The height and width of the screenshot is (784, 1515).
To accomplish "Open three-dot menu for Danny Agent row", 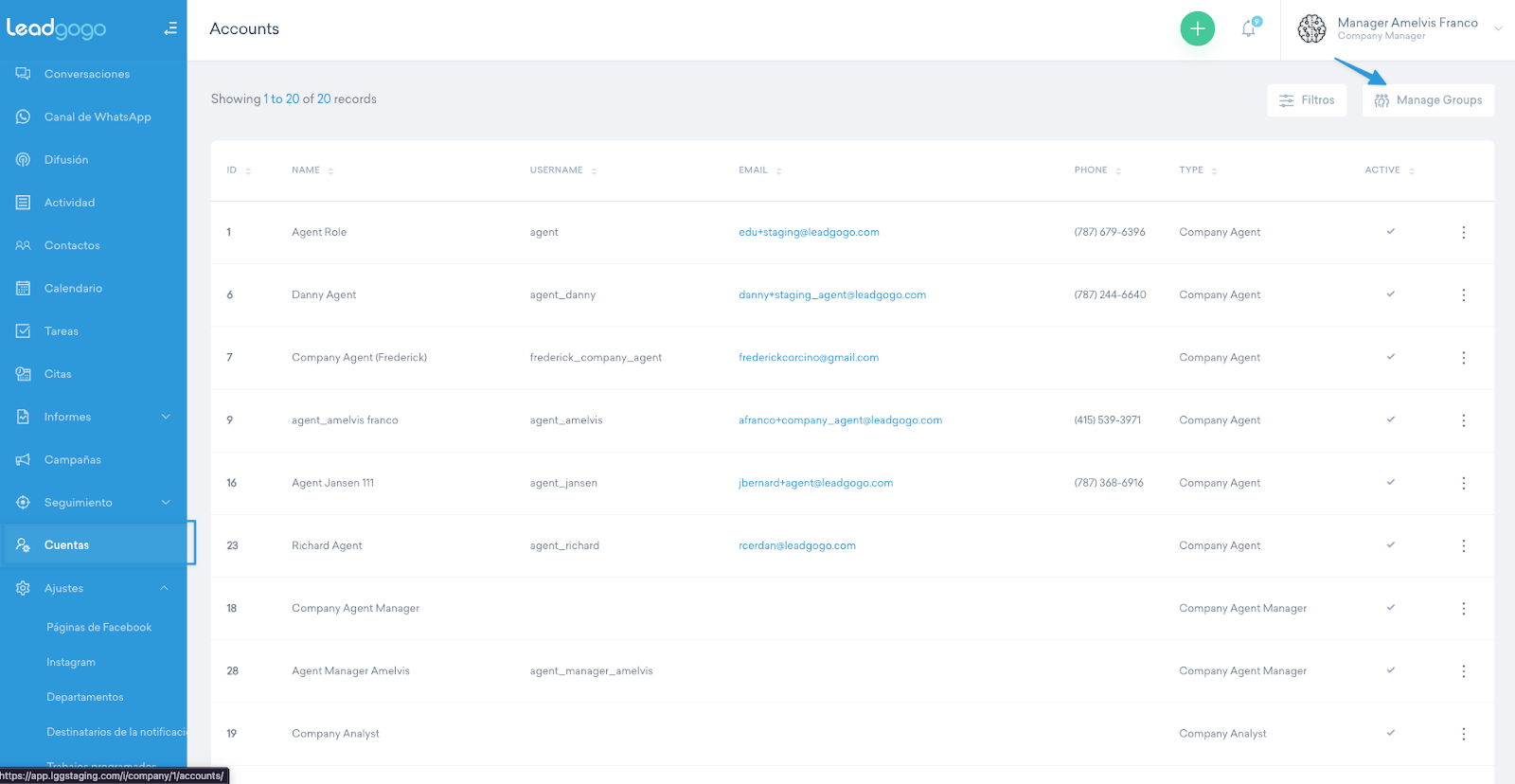I will tap(1463, 294).
